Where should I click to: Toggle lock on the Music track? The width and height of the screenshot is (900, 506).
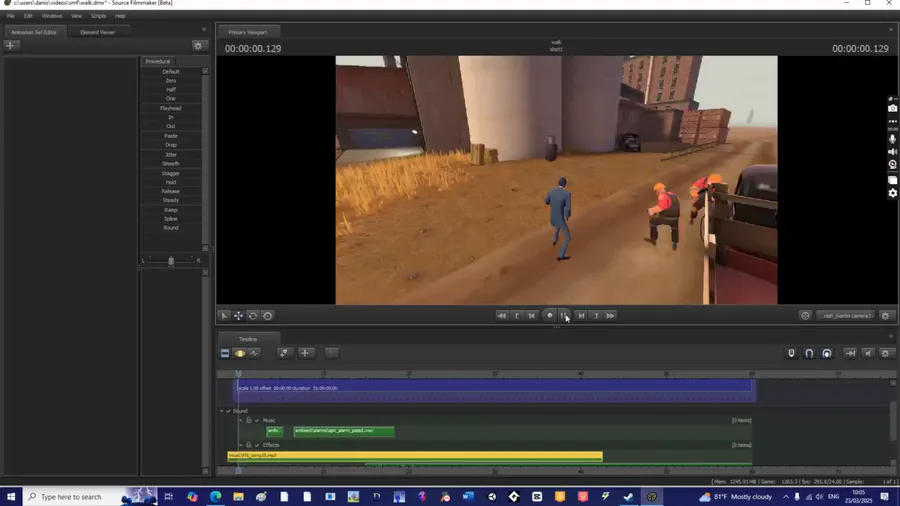coord(249,421)
